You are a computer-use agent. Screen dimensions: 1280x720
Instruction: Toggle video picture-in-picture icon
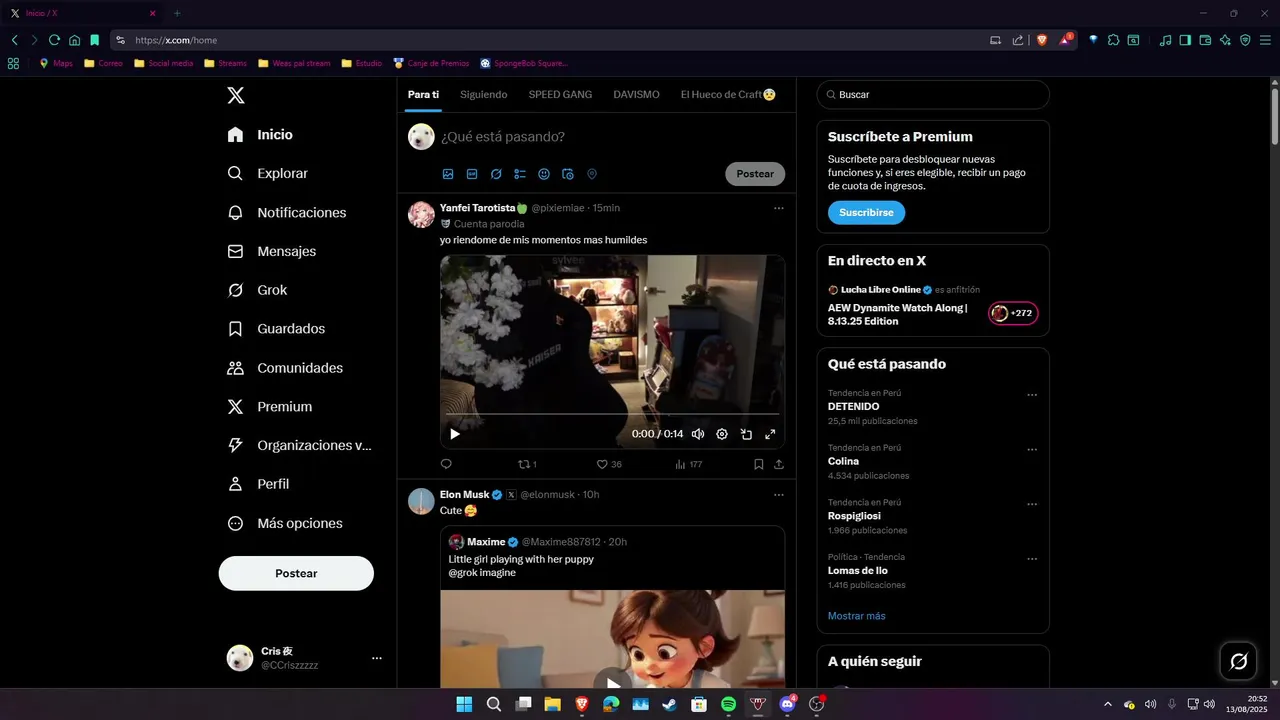(x=746, y=434)
